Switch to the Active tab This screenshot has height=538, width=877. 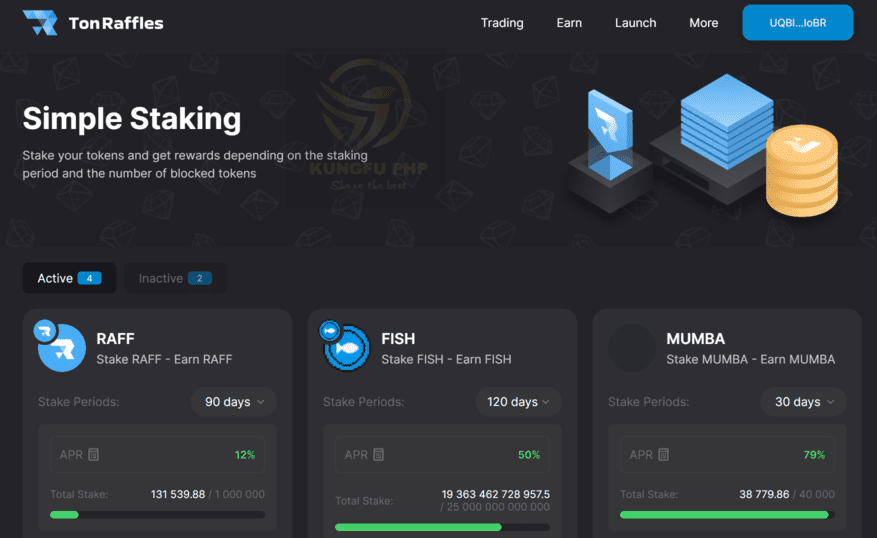(x=69, y=278)
